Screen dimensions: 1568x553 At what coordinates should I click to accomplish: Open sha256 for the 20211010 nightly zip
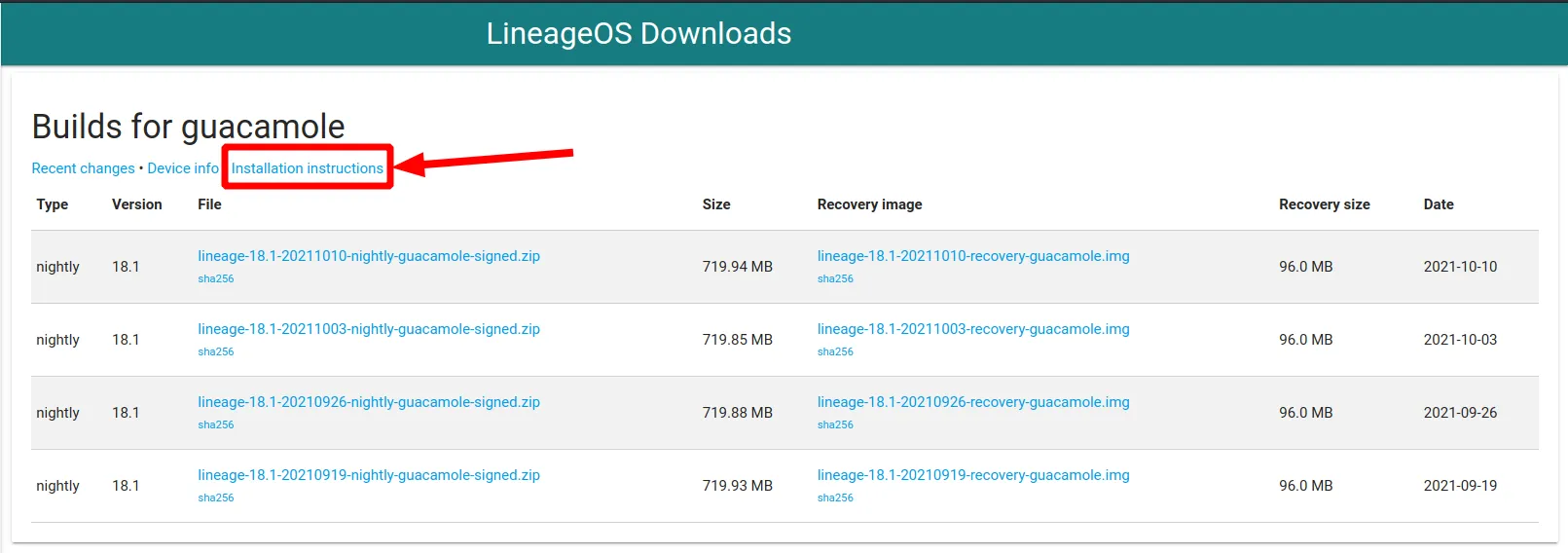[215, 279]
